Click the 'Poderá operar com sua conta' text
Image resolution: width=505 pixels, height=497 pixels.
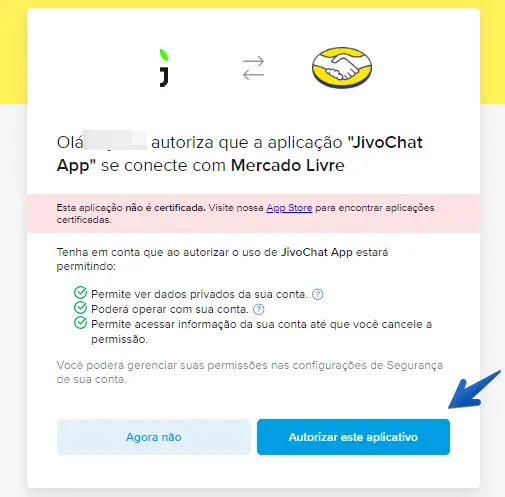[170, 309]
